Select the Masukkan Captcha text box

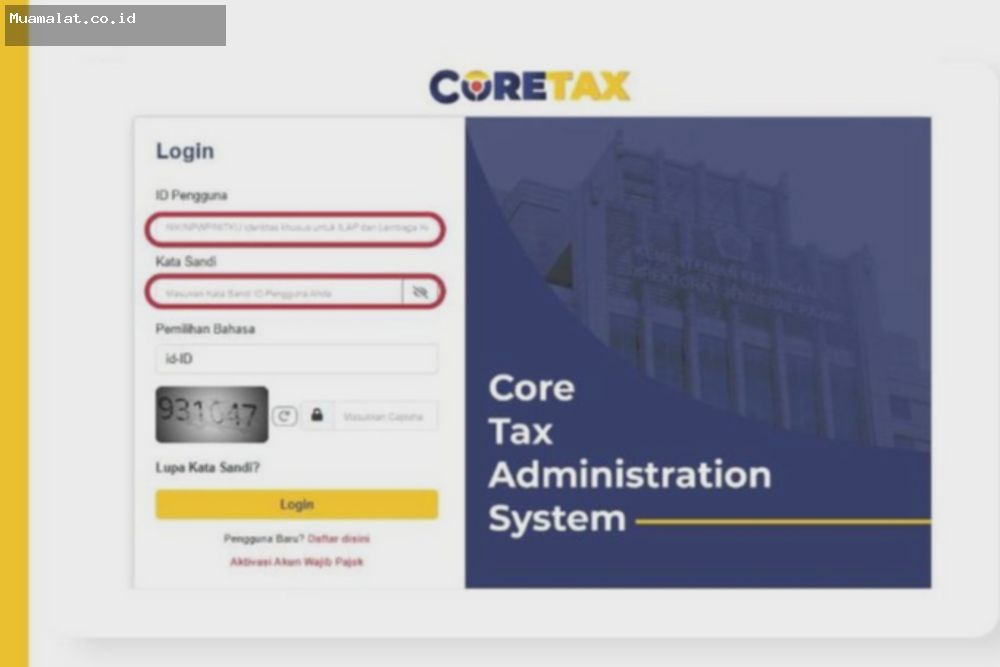(x=384, y=416)
